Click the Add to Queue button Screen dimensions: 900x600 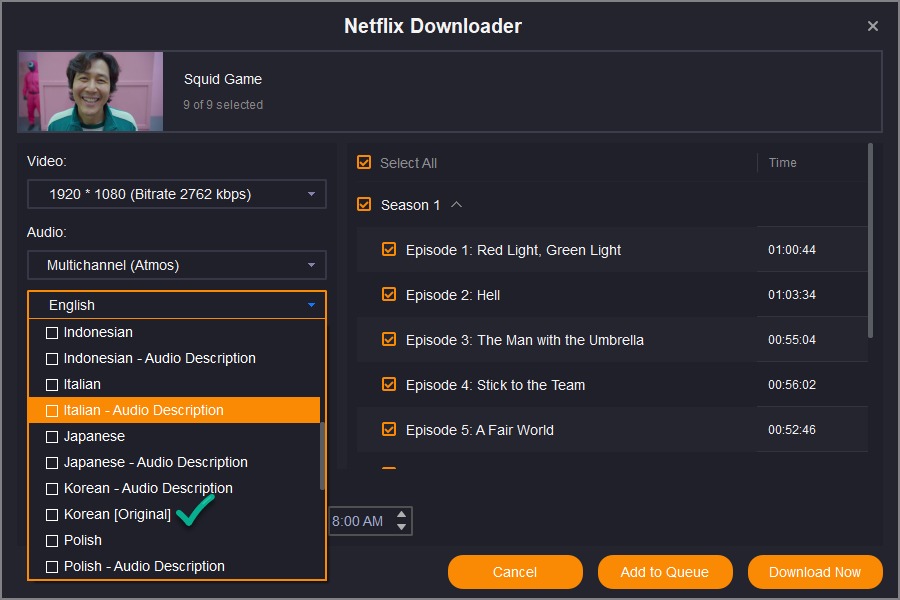(x=665, y=572)
